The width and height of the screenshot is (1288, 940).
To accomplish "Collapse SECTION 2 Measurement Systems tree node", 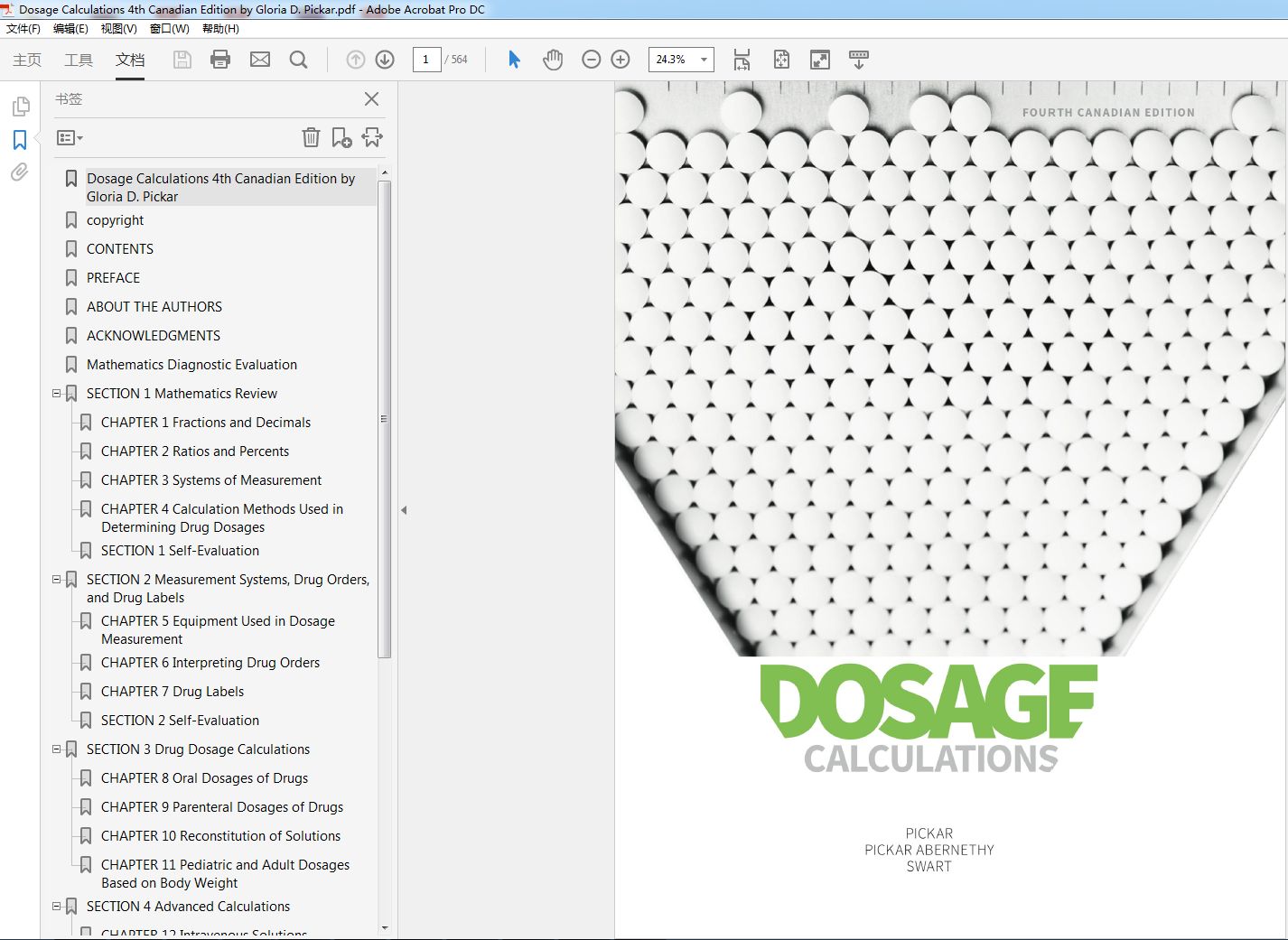I will click(57, 580).
